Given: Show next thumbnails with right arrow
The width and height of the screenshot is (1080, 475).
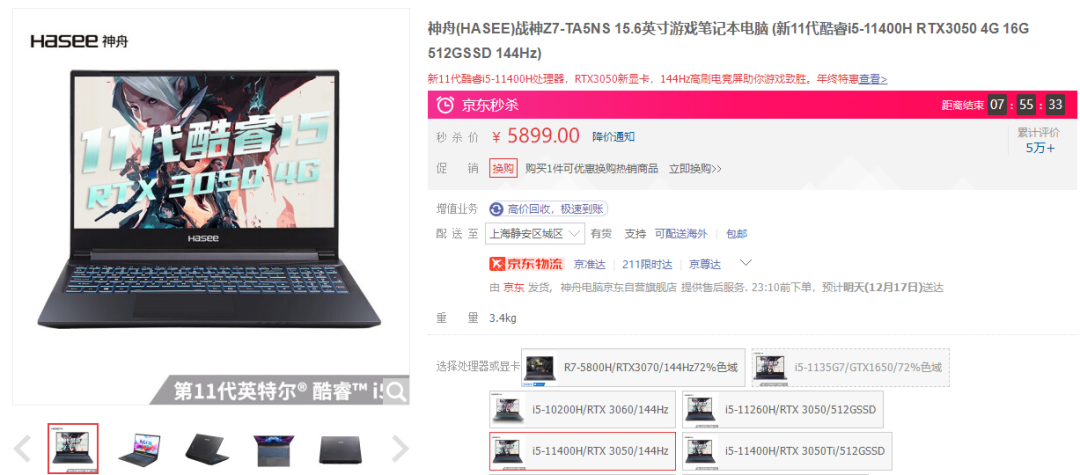Looking at the screenshot, I should pyautogui.click(x=400, y=449).
